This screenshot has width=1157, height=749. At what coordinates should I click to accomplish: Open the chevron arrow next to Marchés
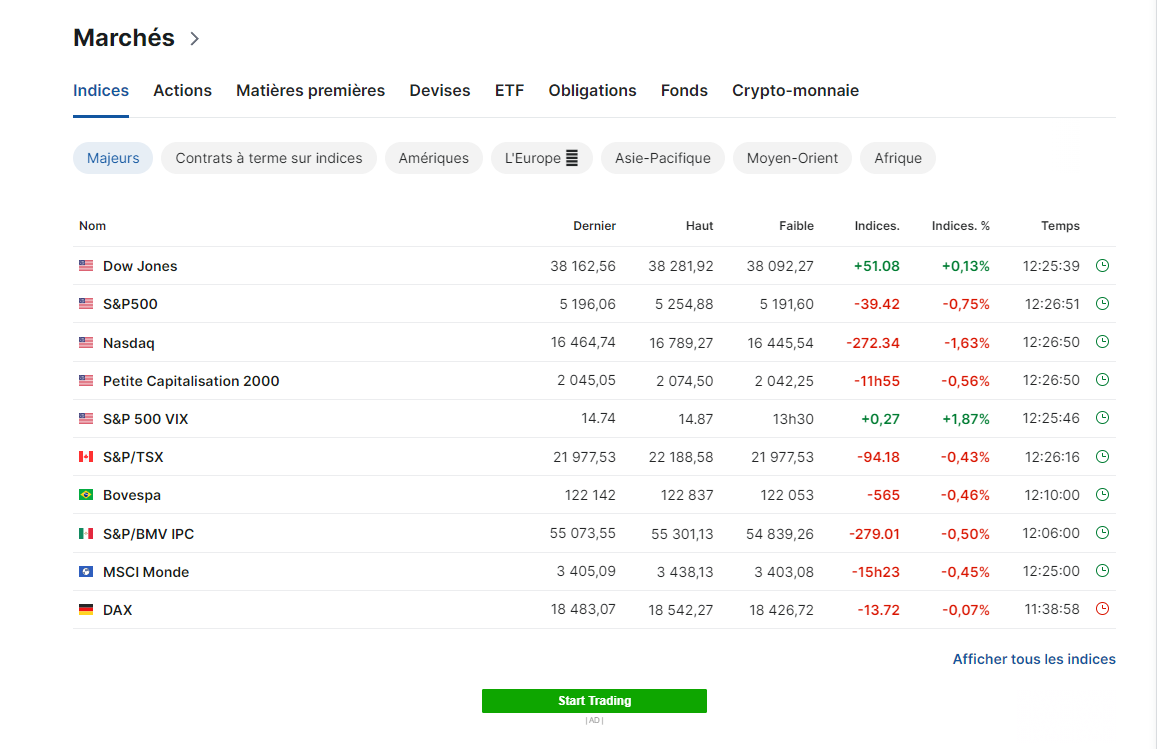click(195, 38)
